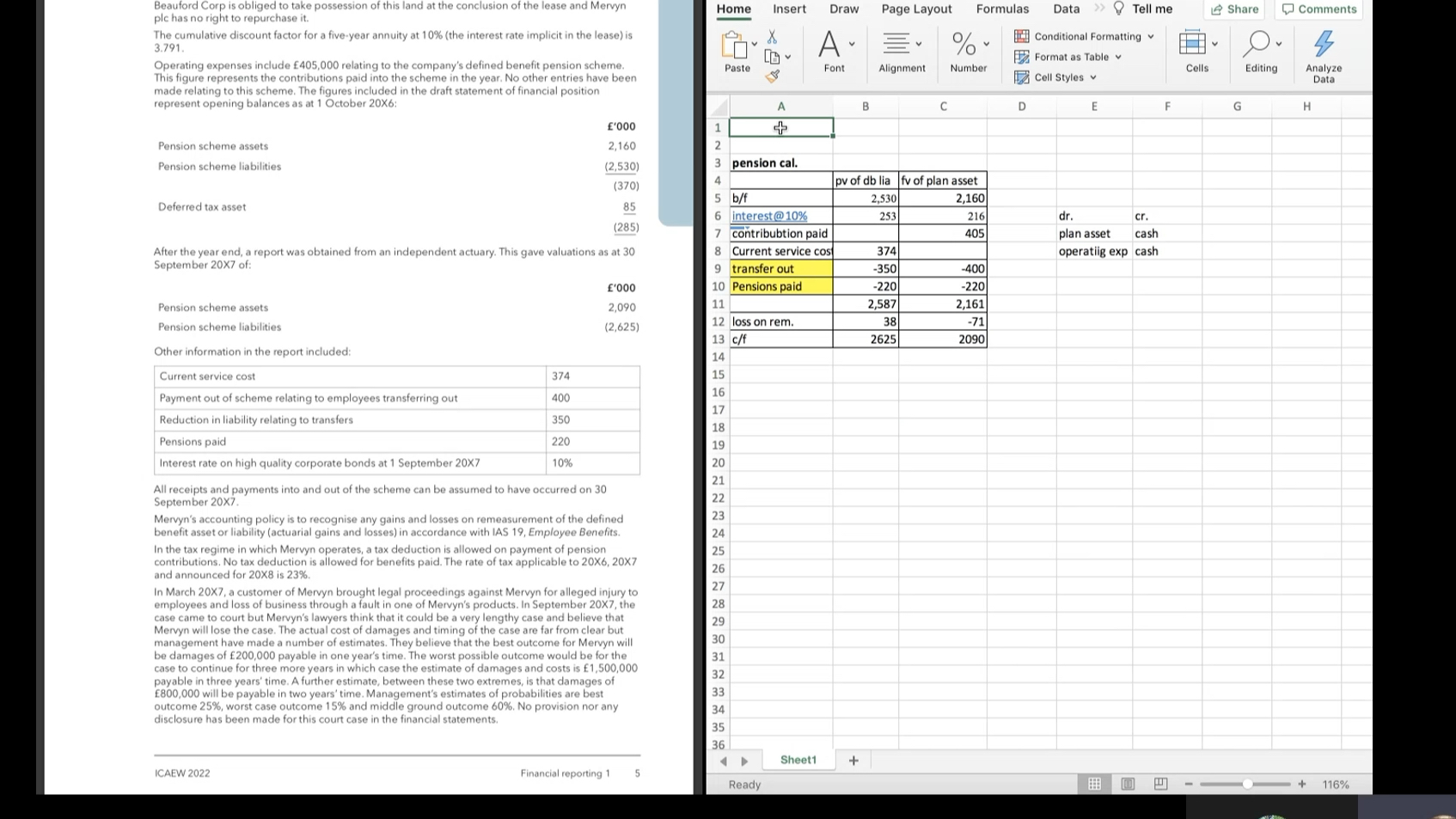Add a new sheet with plus

coord(853,761)
